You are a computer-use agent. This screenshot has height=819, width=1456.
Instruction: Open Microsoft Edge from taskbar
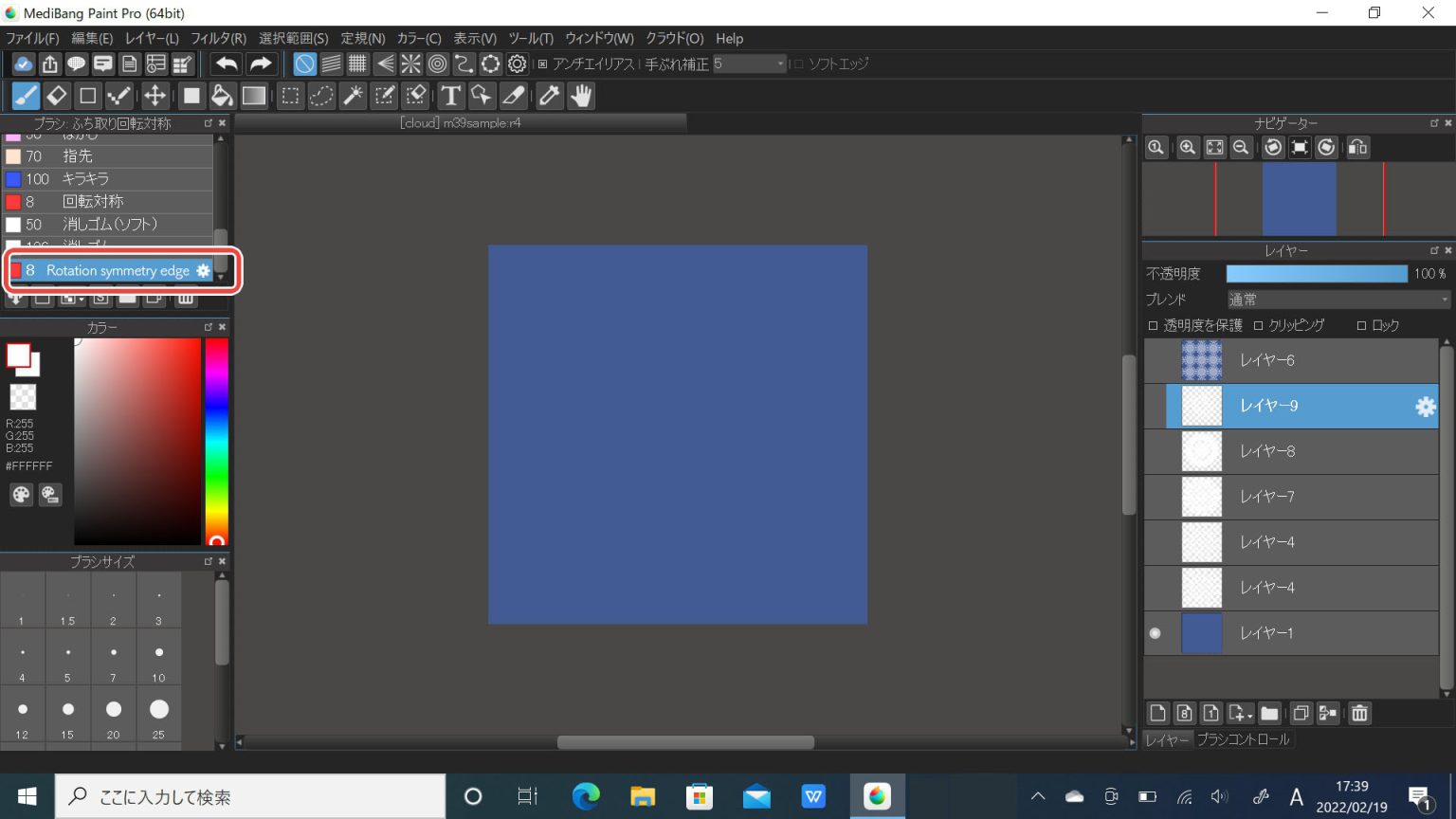coord(586,796)
